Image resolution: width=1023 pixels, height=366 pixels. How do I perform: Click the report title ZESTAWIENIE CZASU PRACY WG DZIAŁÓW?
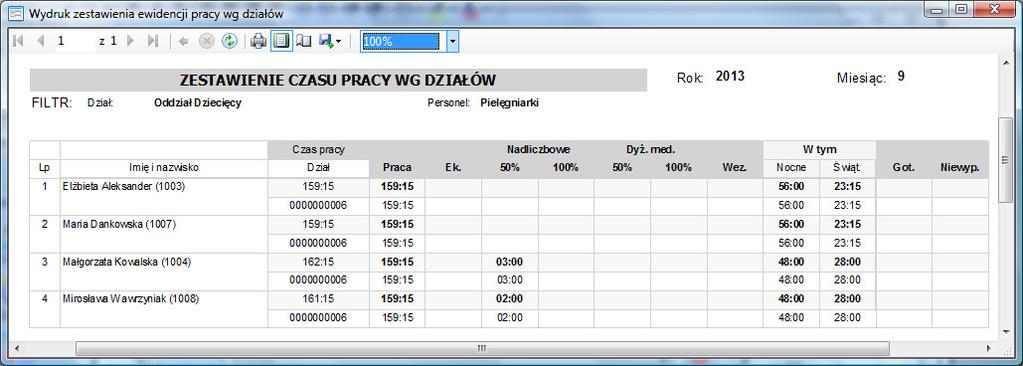(x=337, y=80)
